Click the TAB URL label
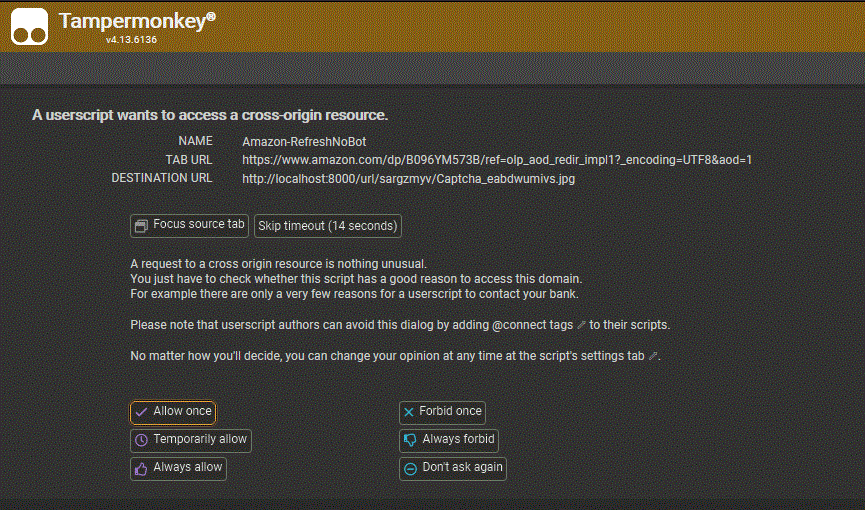The height and width of the screenshot is (510, 865). 189,160
